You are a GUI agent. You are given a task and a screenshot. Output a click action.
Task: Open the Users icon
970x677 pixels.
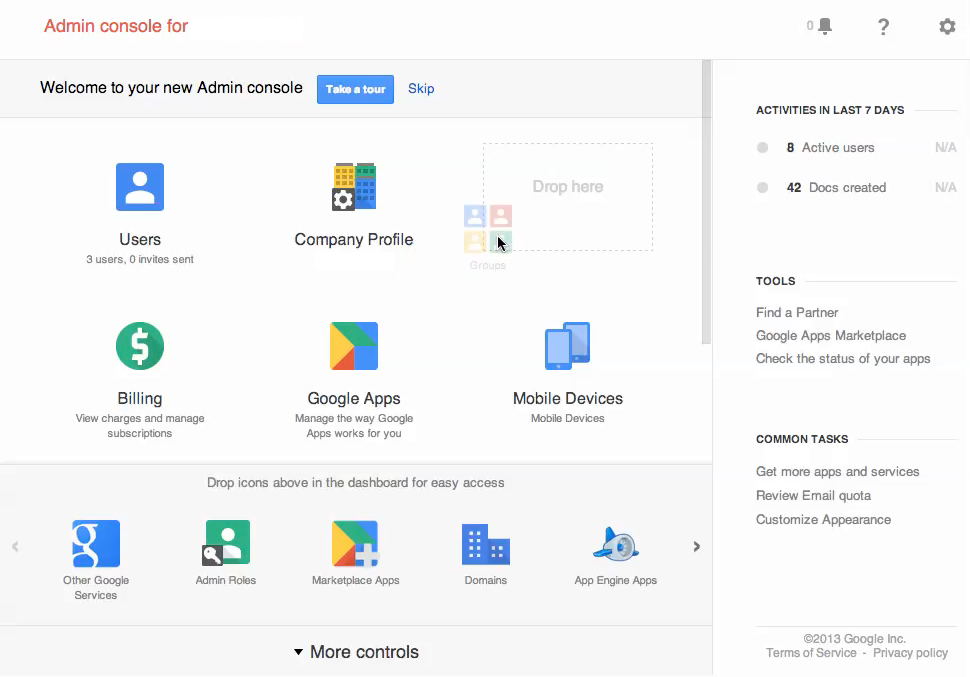140,187
